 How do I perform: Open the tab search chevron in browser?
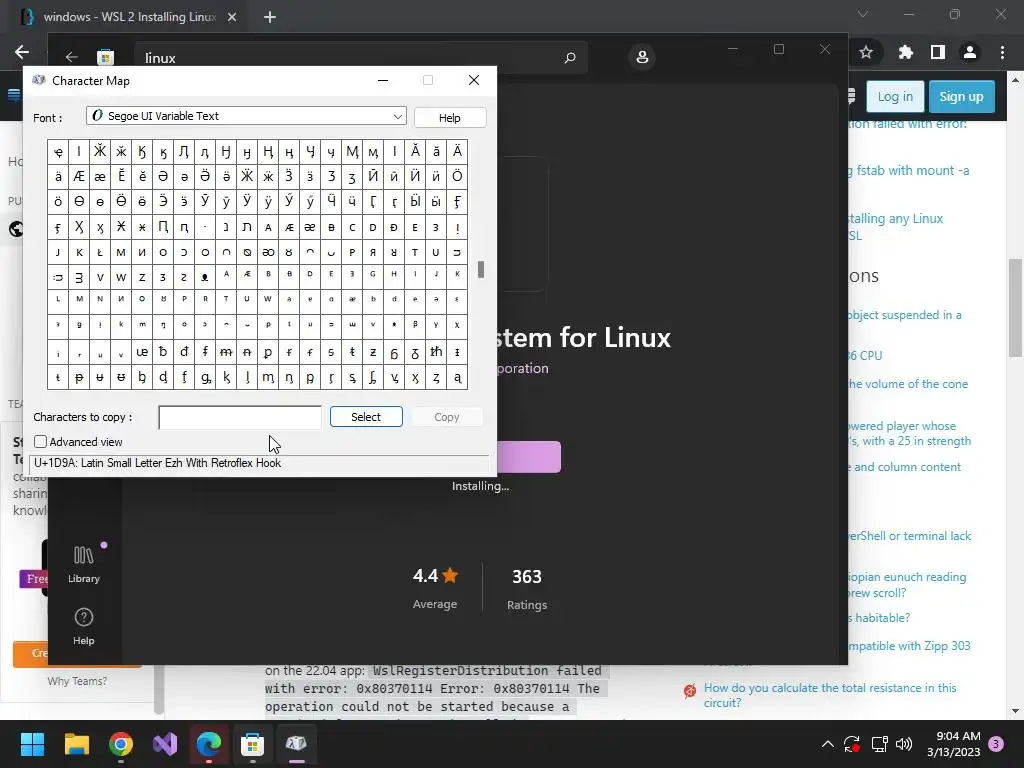[x=863, y=14]
